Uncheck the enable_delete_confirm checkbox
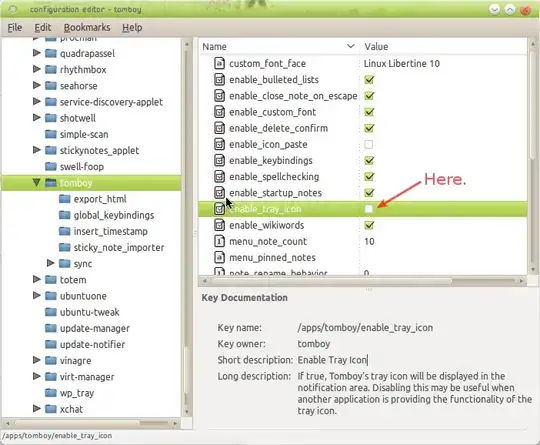 tap(369, 128)
